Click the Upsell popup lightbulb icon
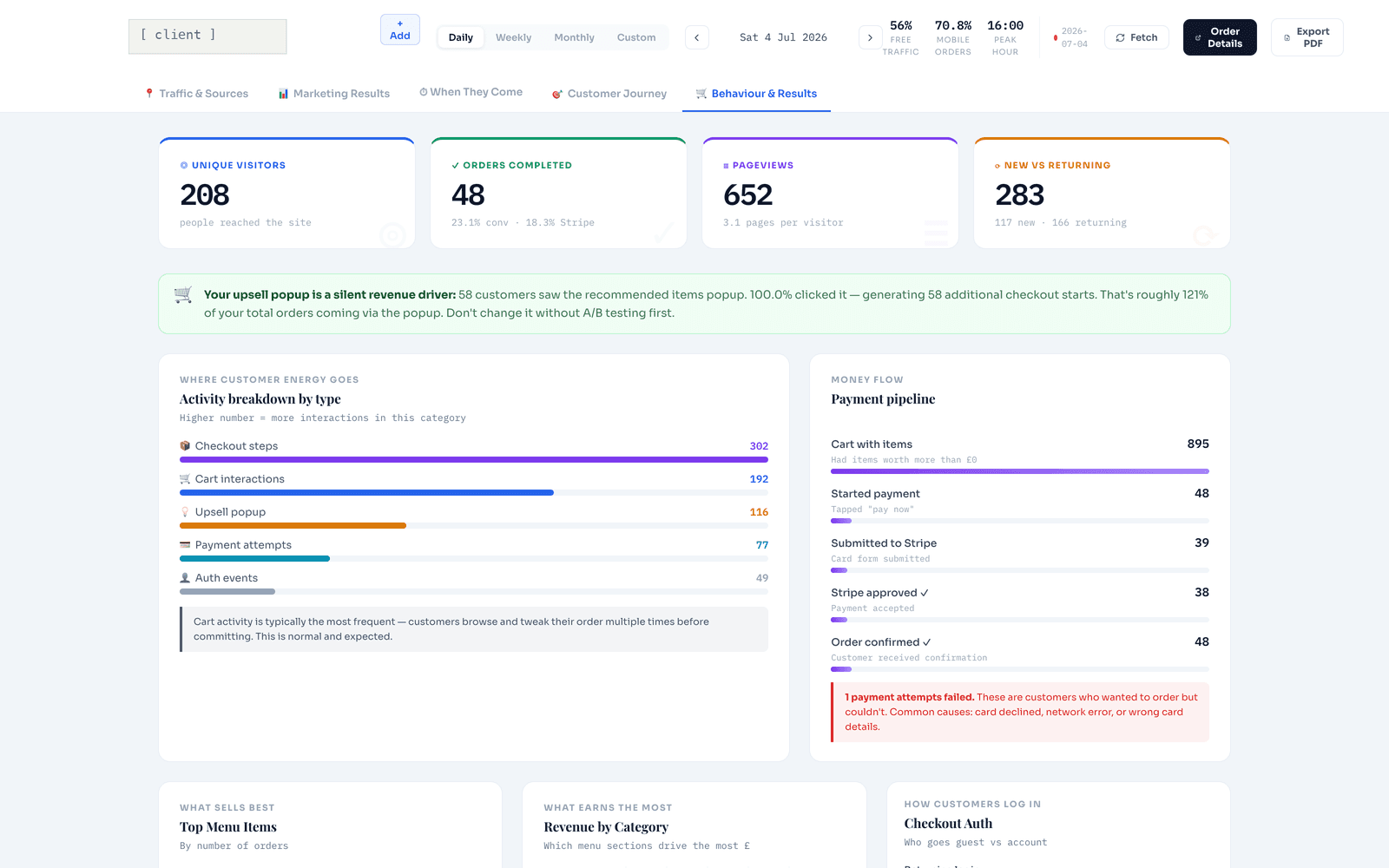 tap(185, 512)
